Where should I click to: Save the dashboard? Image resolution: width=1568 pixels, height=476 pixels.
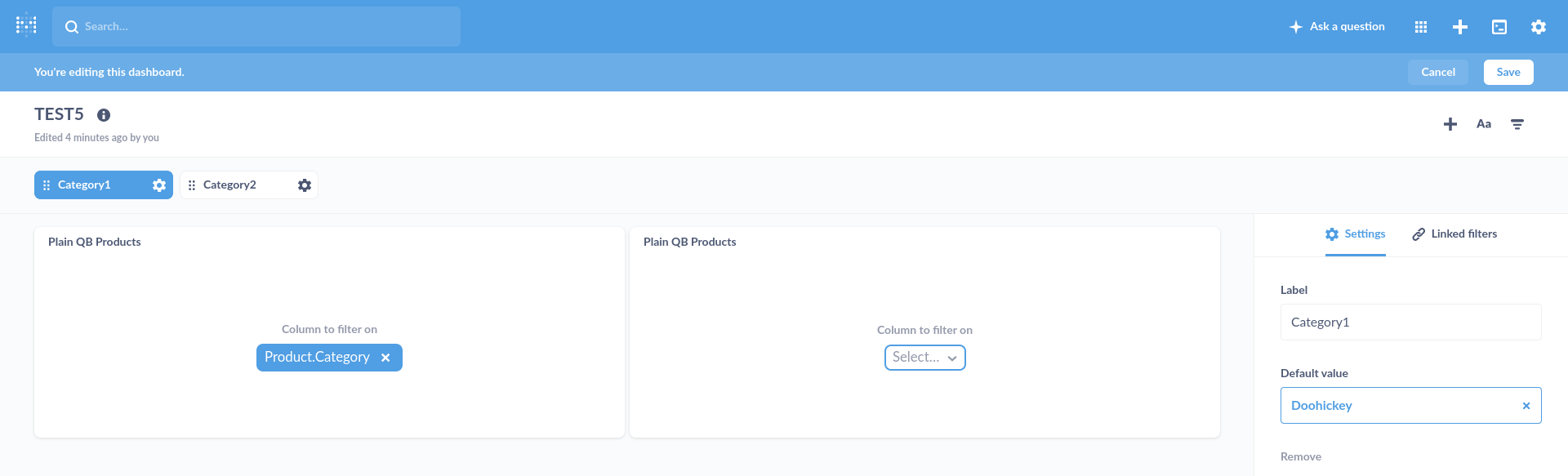(1508, 72)
